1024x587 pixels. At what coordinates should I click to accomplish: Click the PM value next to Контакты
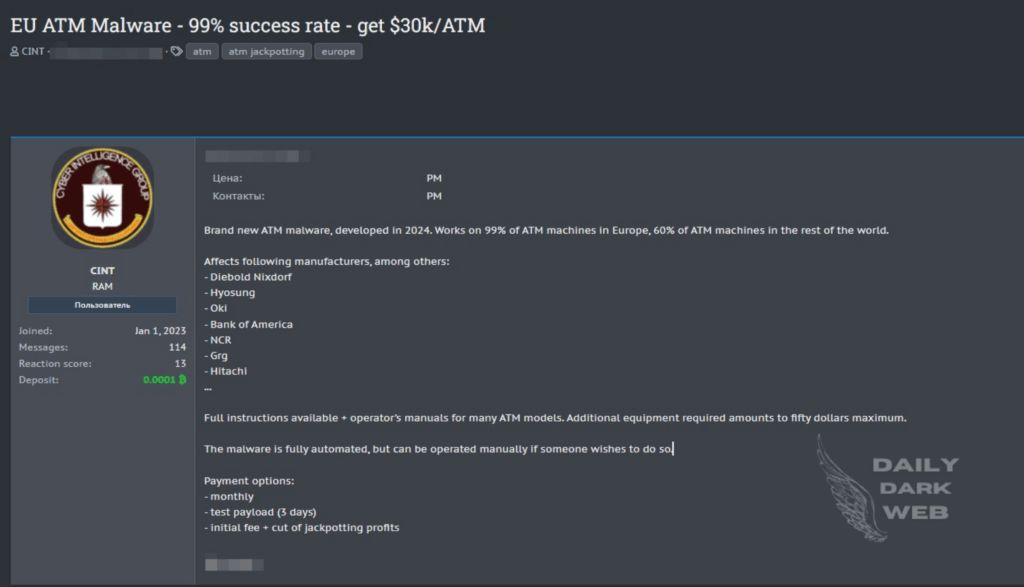[x=434, y=196]
